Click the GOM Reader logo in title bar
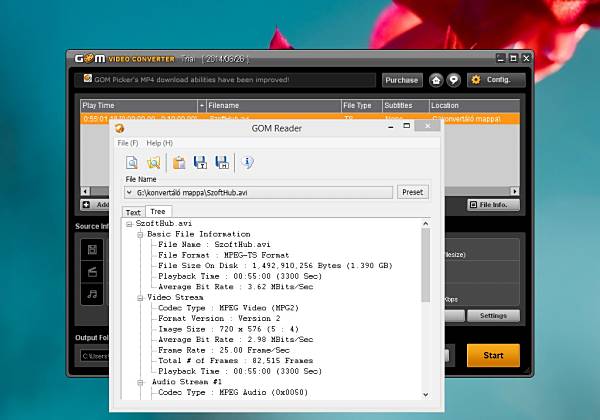Screen dimensions: 600x420 pyautogui.click(x=119, y=128)
